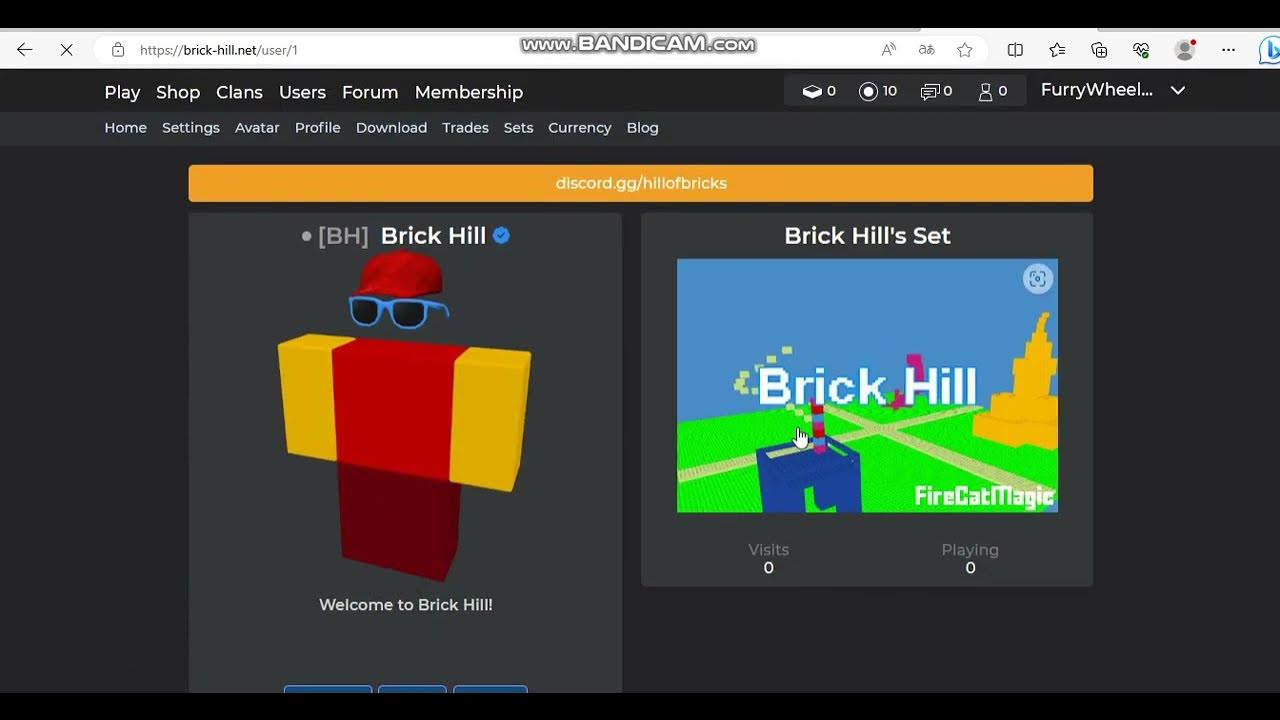Click the screenshot search icon on set image
This screenshot has height=720, width=1280.
[1038, 279]
